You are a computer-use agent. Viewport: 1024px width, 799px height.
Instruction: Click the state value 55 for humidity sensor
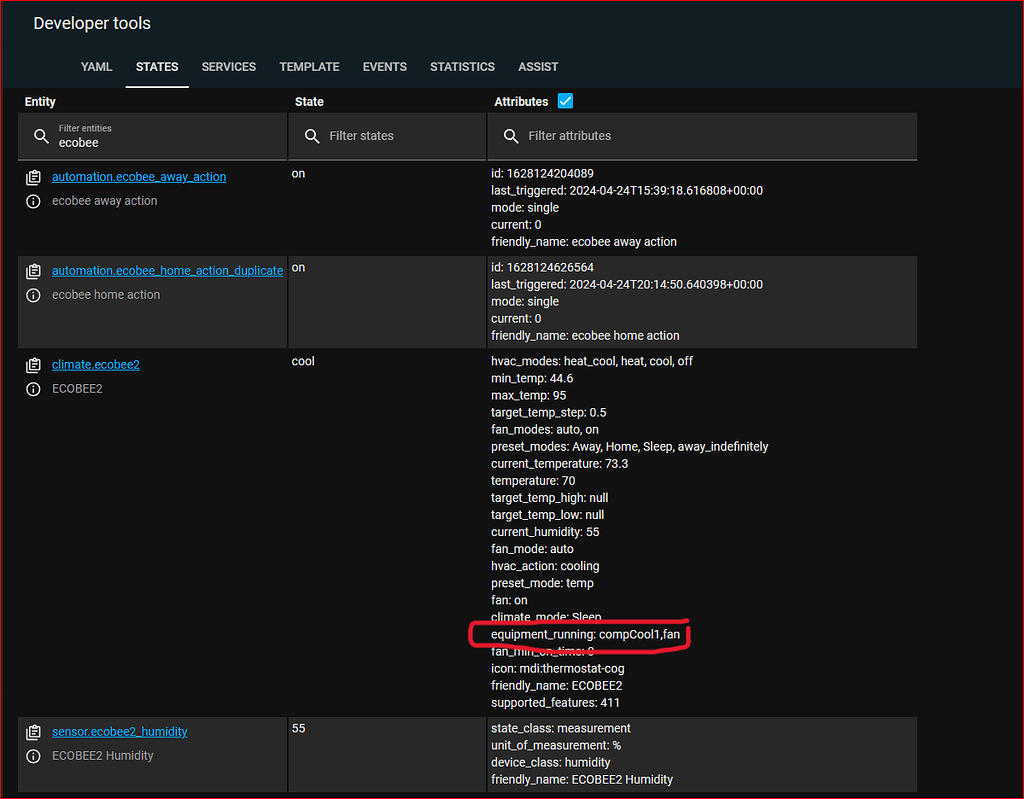point(298,728)
